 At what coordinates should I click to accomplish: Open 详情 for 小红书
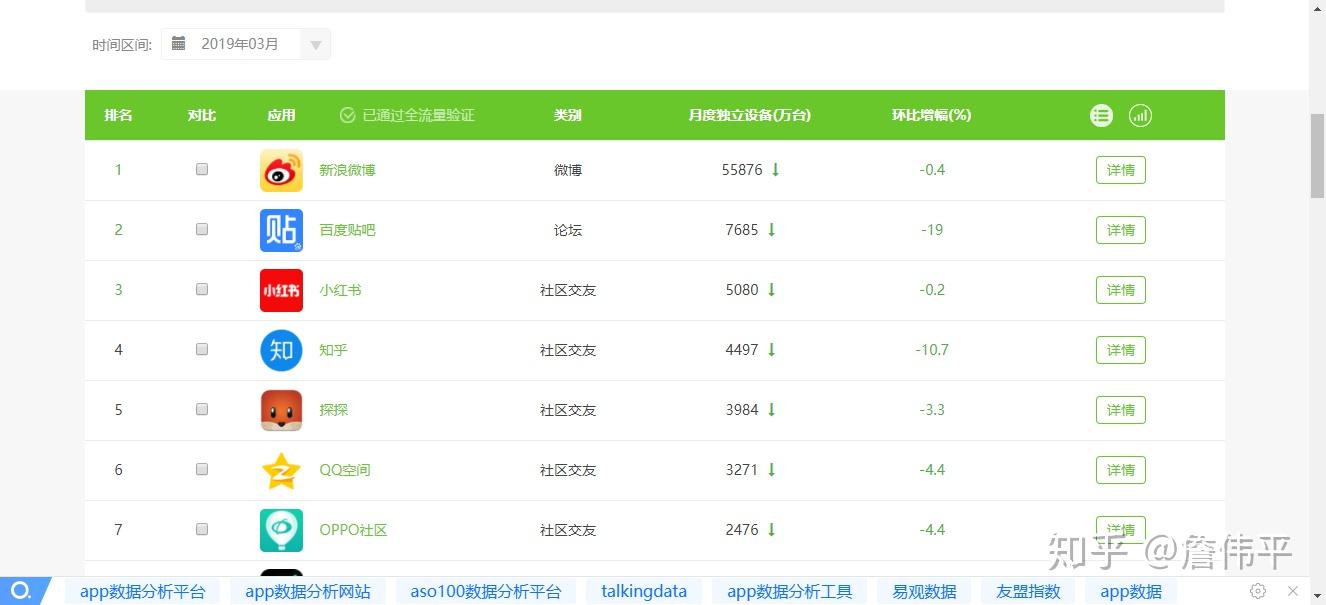point(1121,290)
